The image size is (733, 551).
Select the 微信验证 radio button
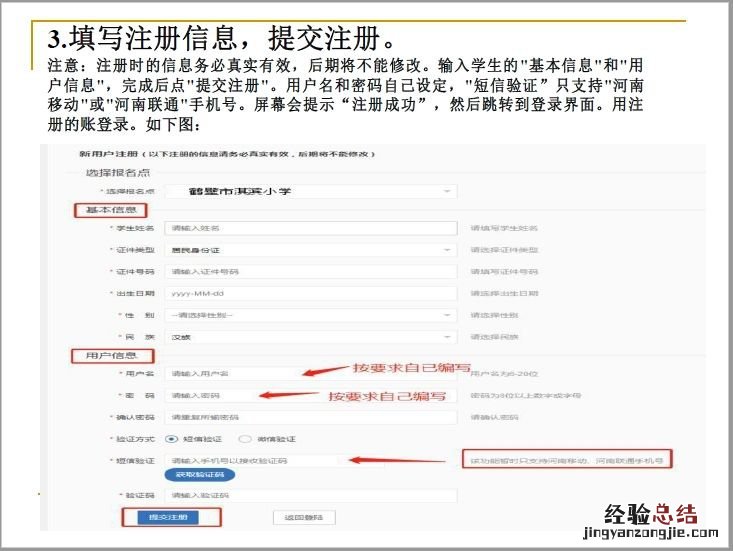point(245,438)
